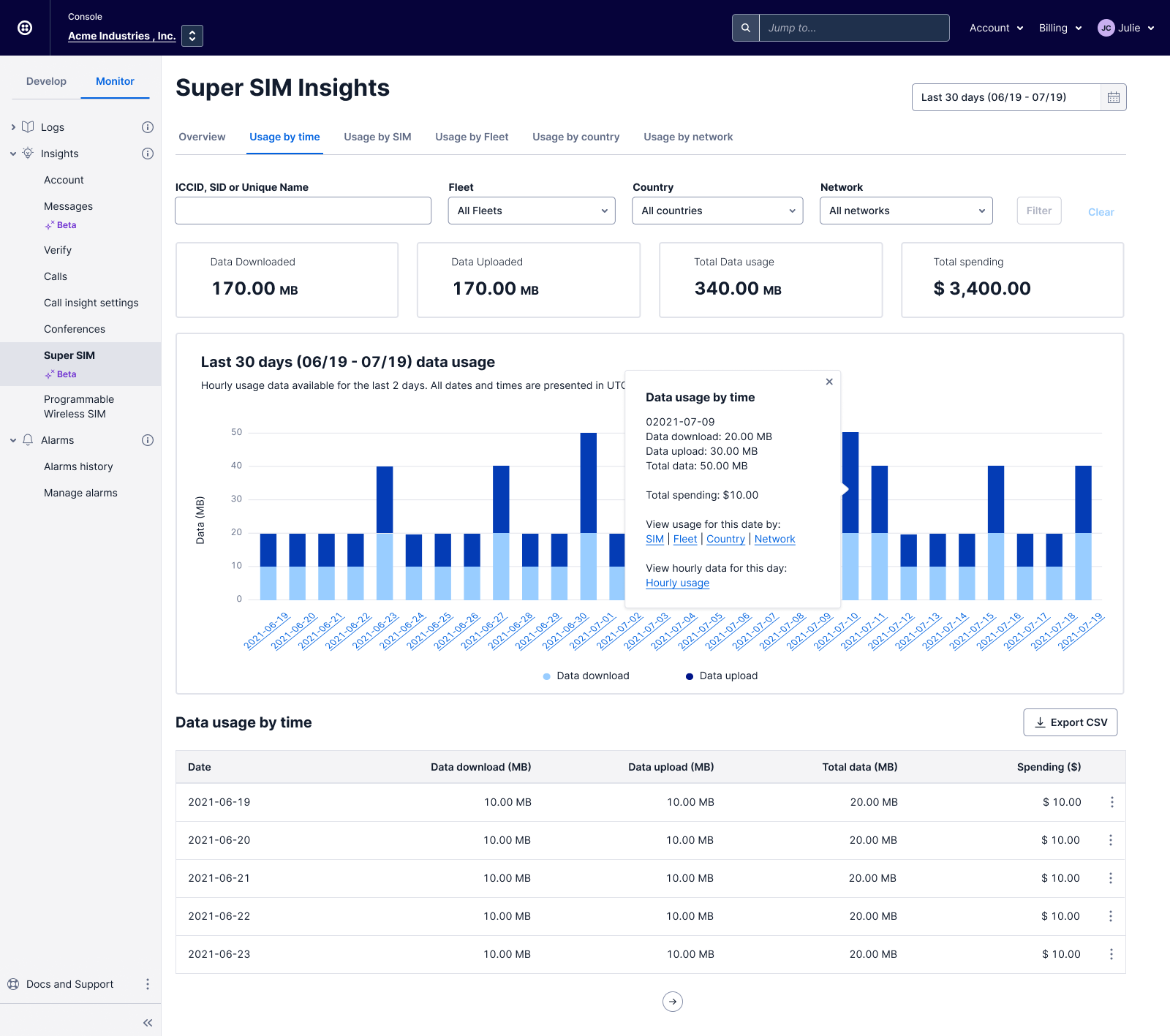Click the search magnifier icon
Screen dimensions: 1170x1036
click(x=745, y=28)
